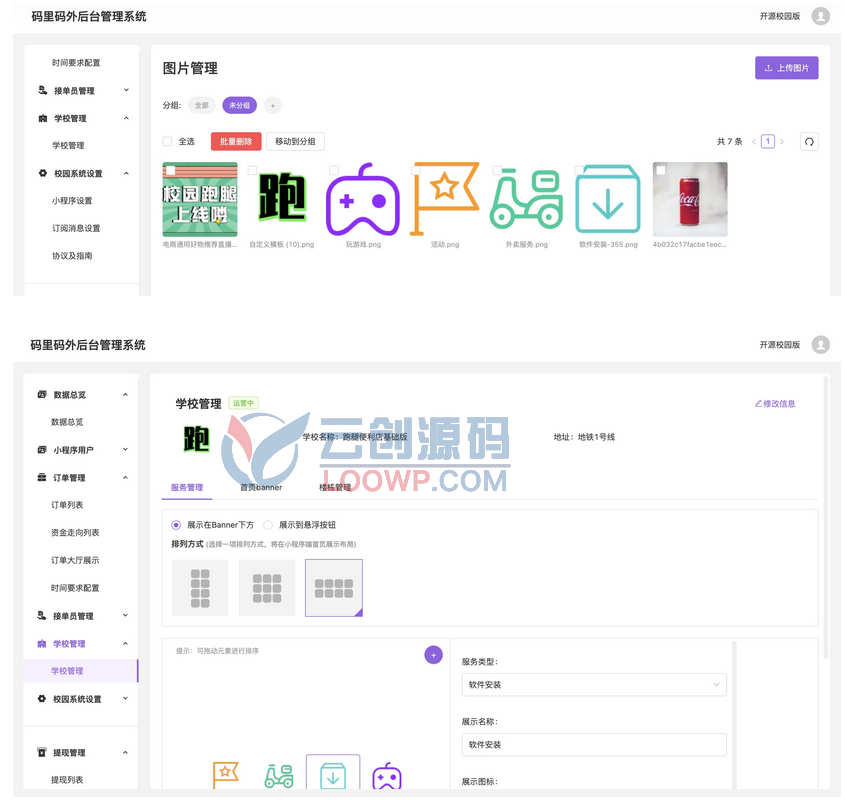Tick the 全选 checkbox
This screenshot has width=845, height=800.
168,141
